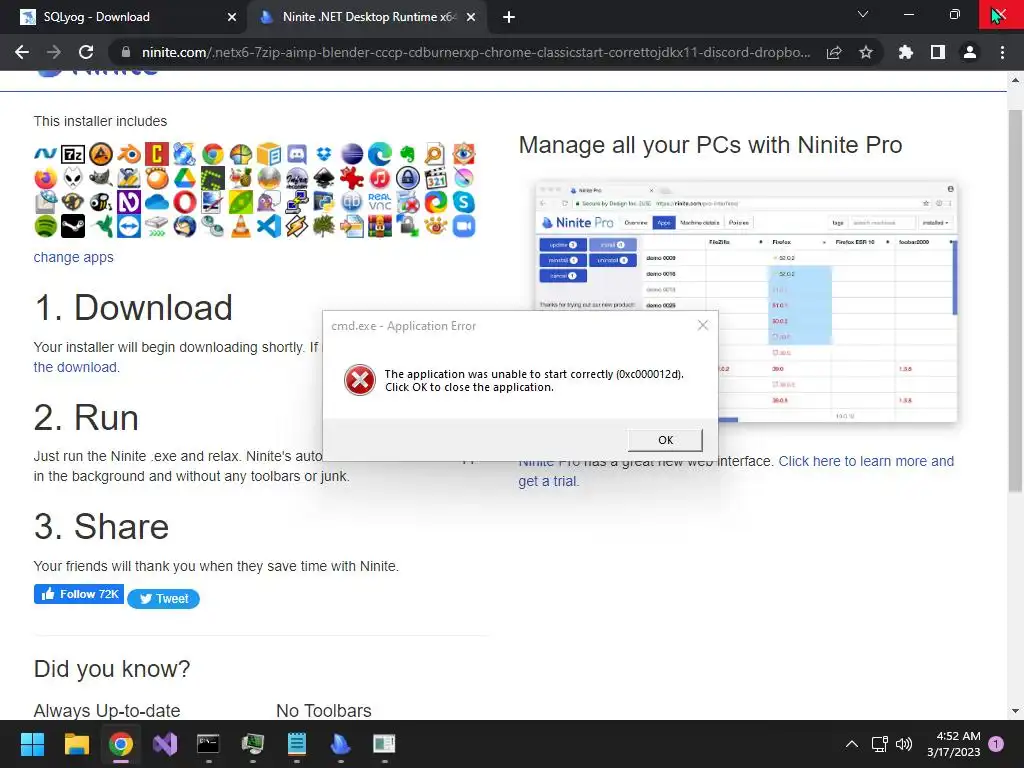This screenshot has width=1024, height=768.
Task: Click the Inkscape app icon
Action: point(323,178)
